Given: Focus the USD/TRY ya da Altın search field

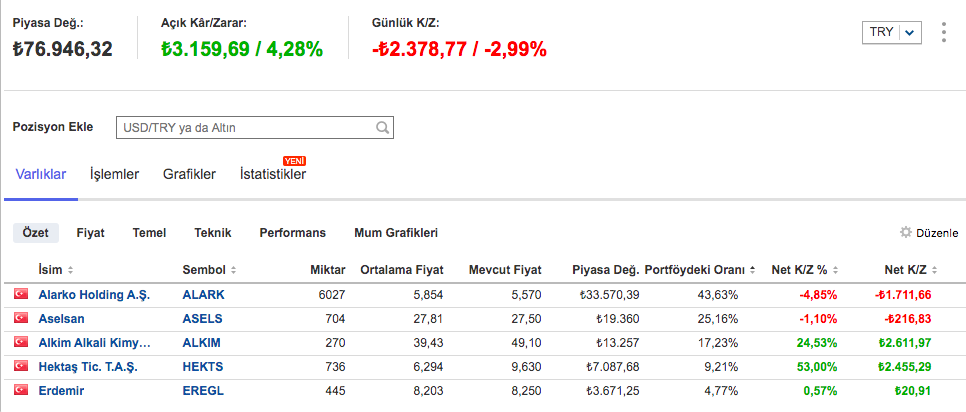Looking at the screenshot, I should (x=245, y=128).
